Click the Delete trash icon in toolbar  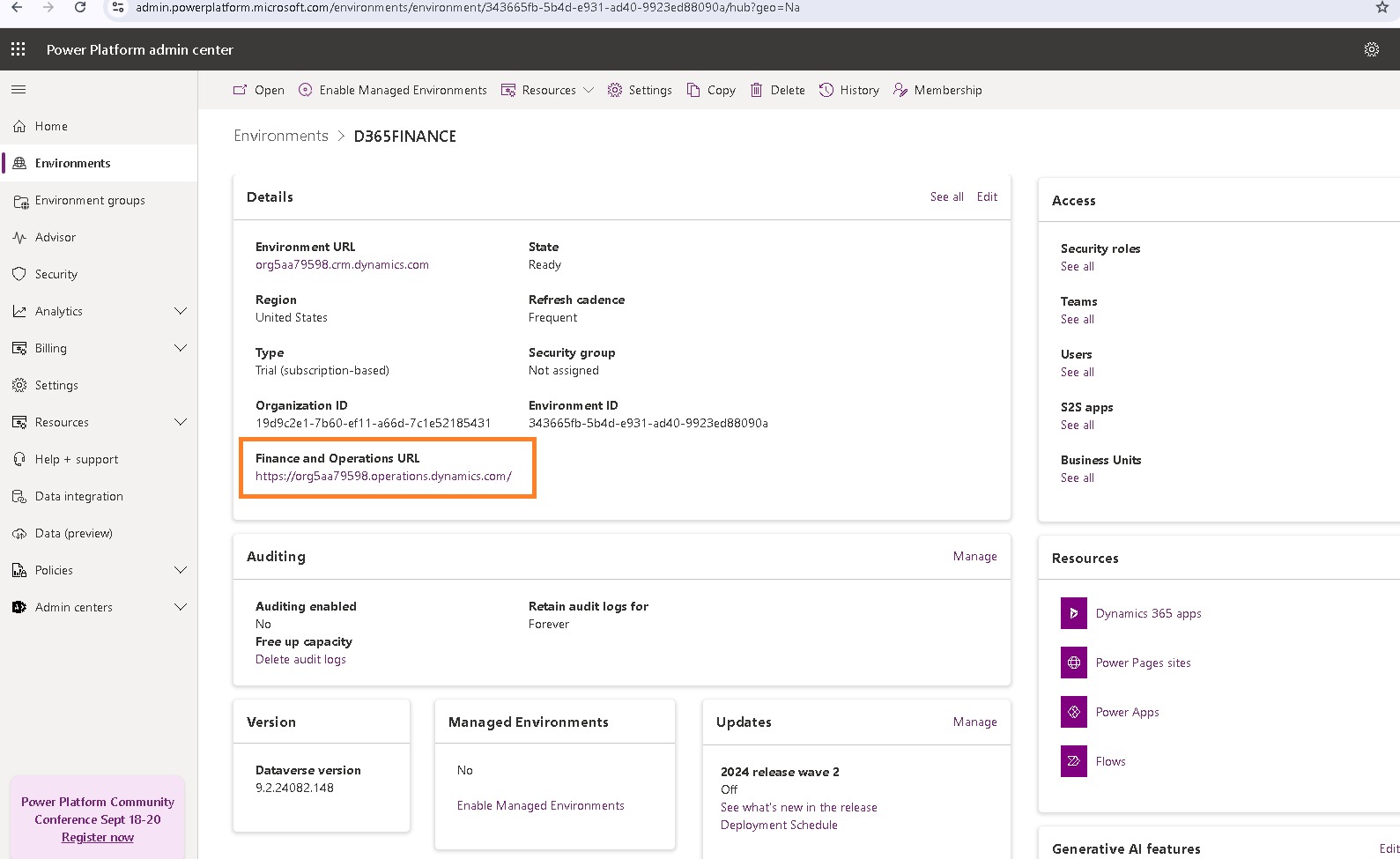coord(756,90)
